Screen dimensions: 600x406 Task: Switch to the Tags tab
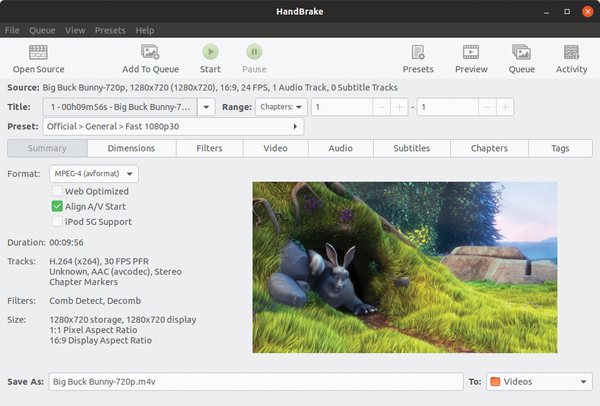pyautogui.click(x=560, y=148)
